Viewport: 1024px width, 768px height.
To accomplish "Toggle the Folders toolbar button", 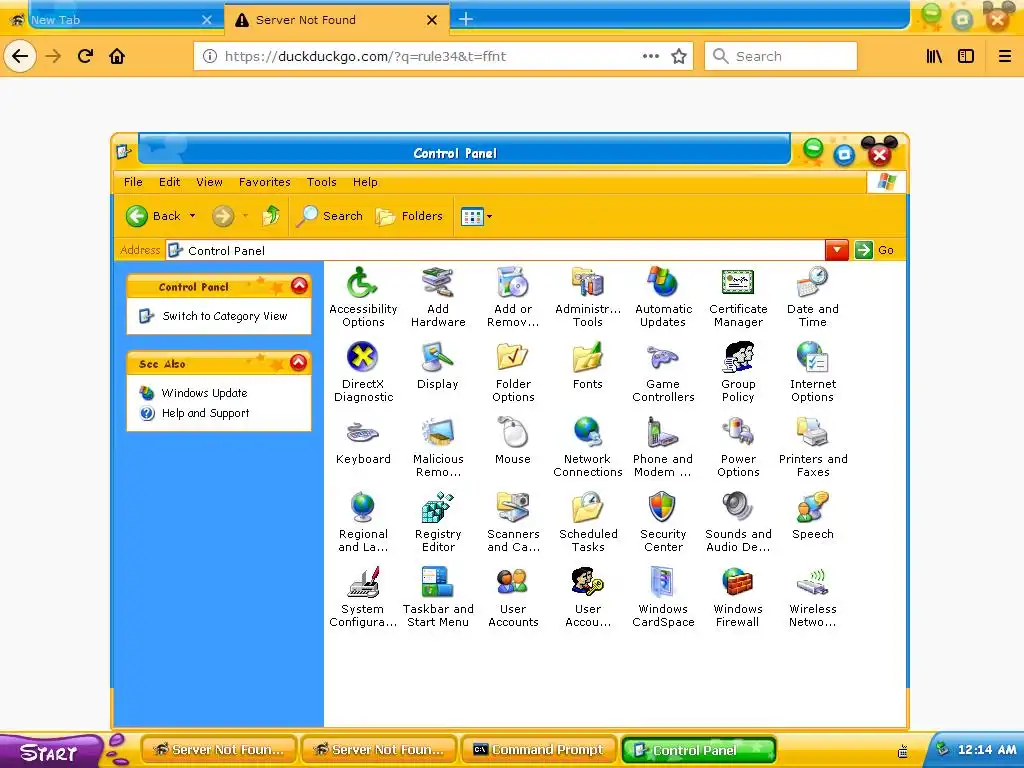I will (x=409, y=216).
